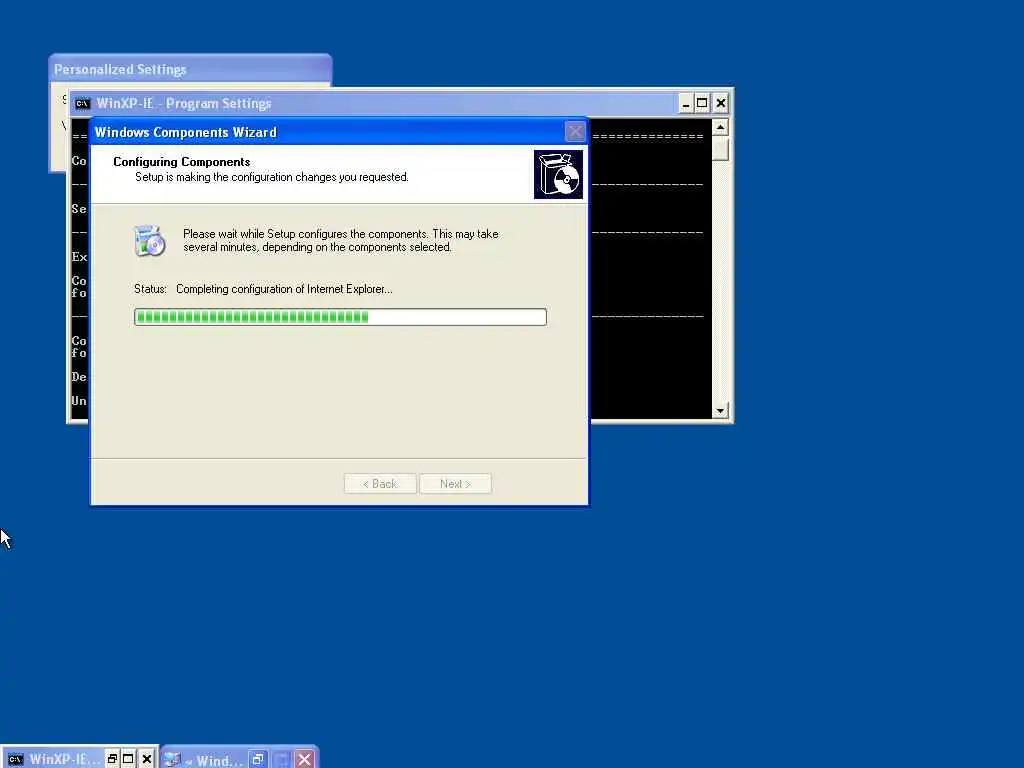This screenshot has width=1024, height=768.
Task: Click the Back button in the wizard
Action: point(380,484)
